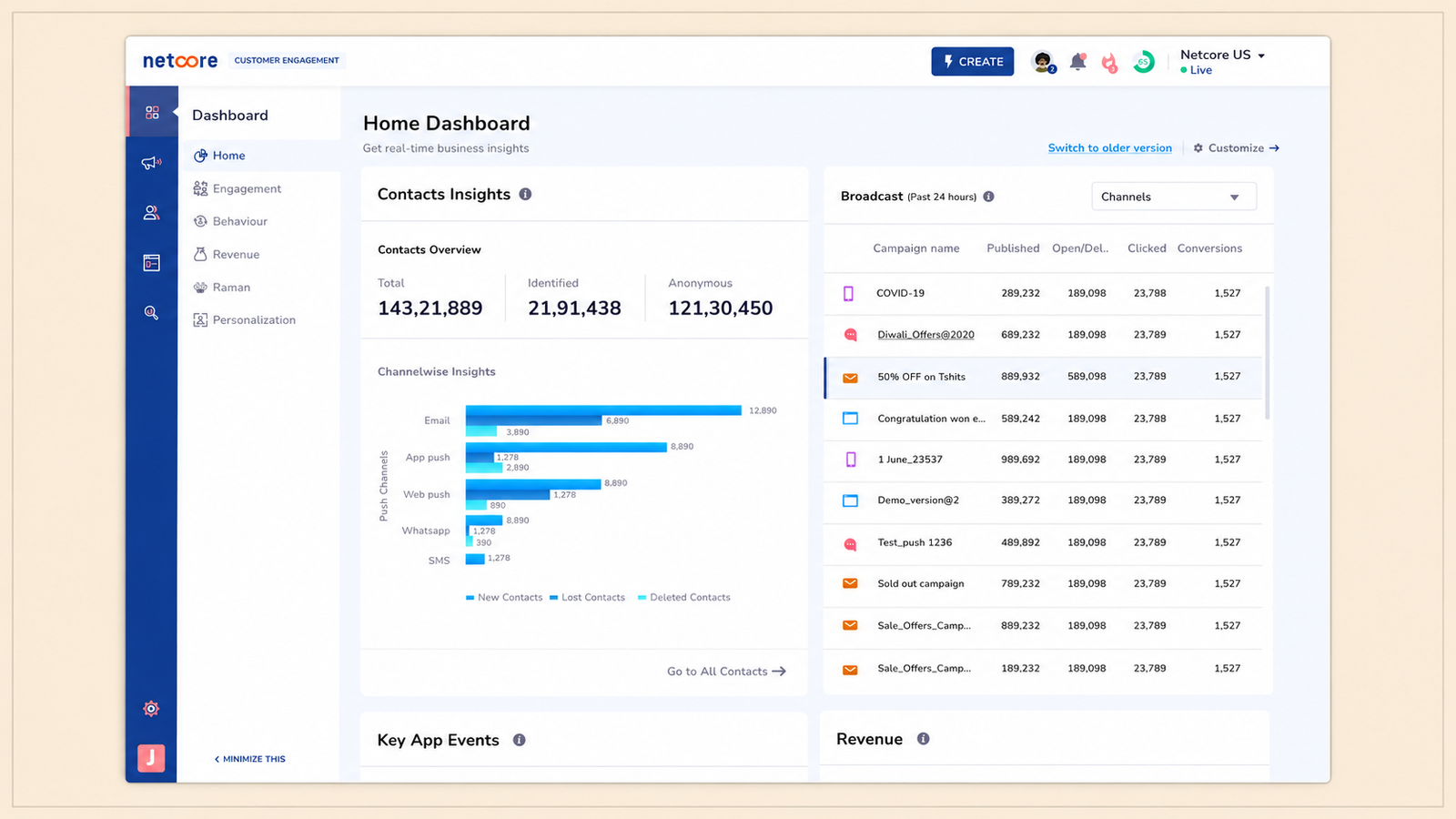Click COVID-19 campaign name
The width and height of the screenshot is (1456, 819).
click(900, 293)
